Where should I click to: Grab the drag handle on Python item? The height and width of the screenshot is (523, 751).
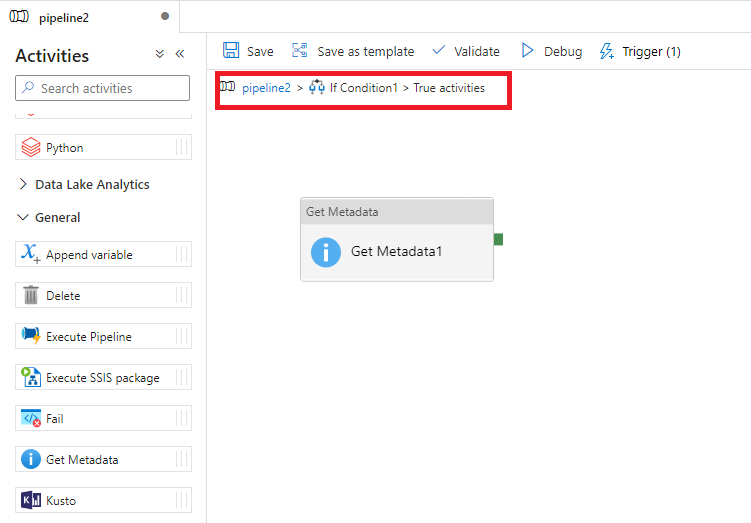point(182,147)
